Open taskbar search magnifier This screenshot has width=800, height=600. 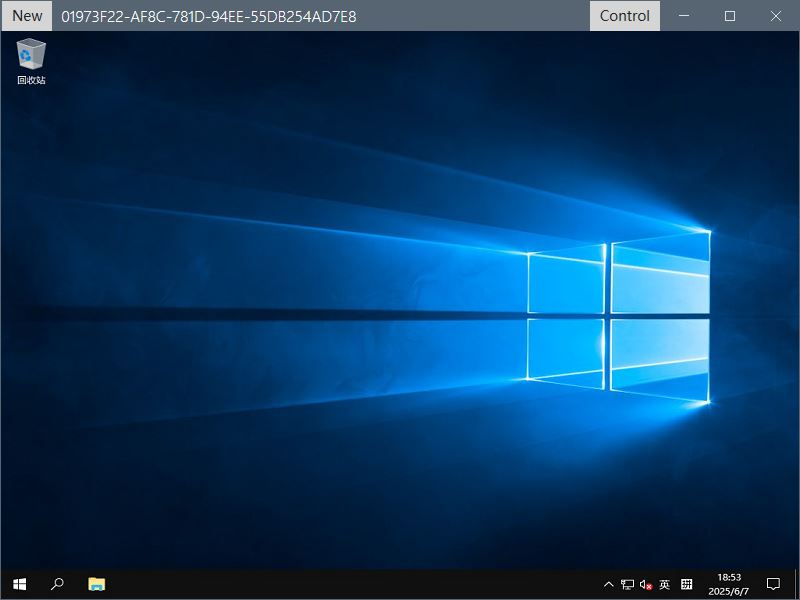coord(57,584)
